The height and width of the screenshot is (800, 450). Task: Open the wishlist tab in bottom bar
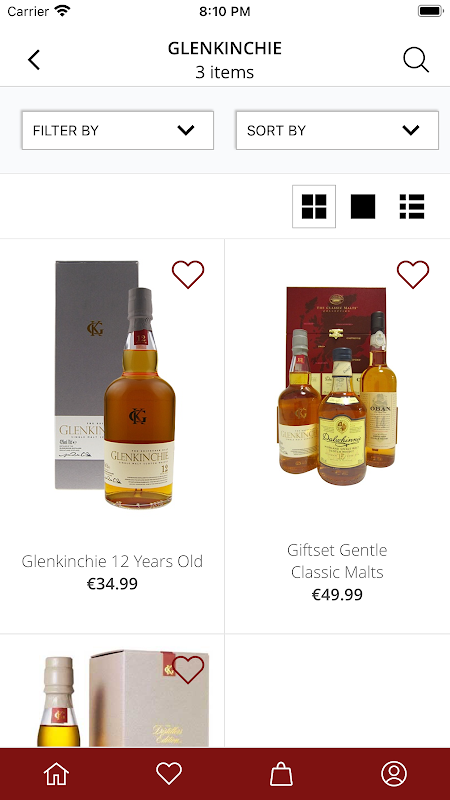point(169,773)
